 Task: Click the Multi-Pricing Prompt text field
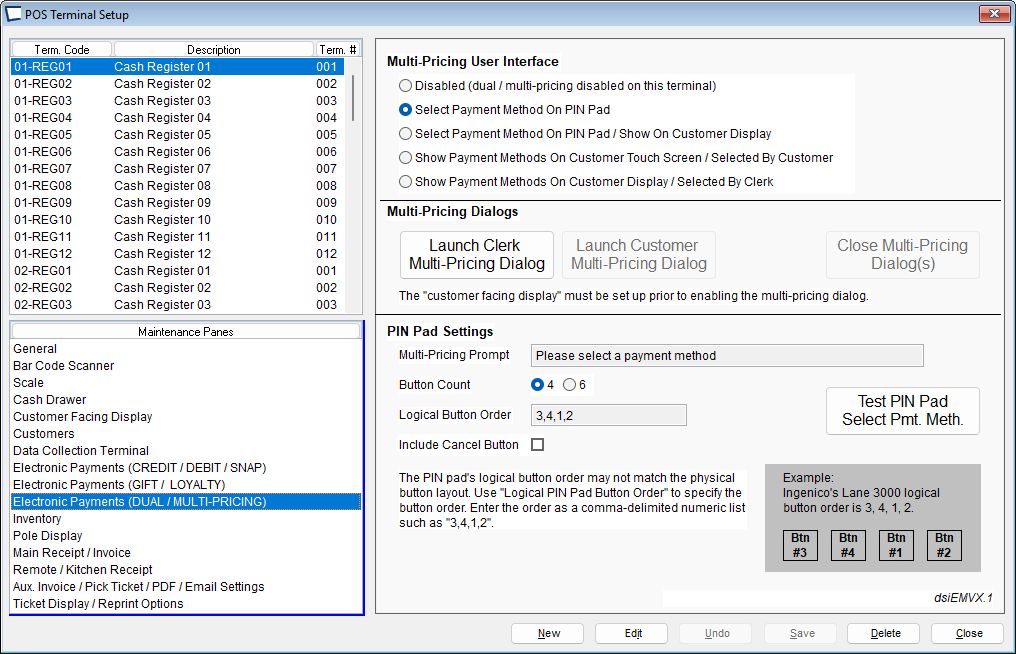point(727,356)
